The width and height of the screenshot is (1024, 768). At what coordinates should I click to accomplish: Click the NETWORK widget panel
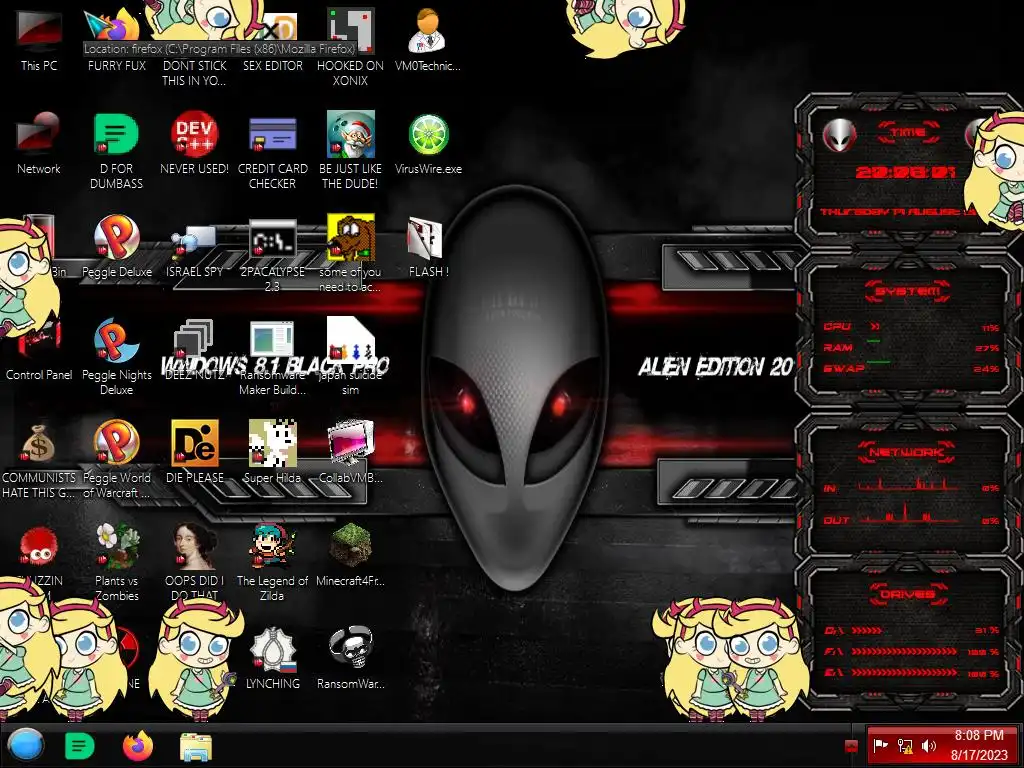click(x=908, y=485)
